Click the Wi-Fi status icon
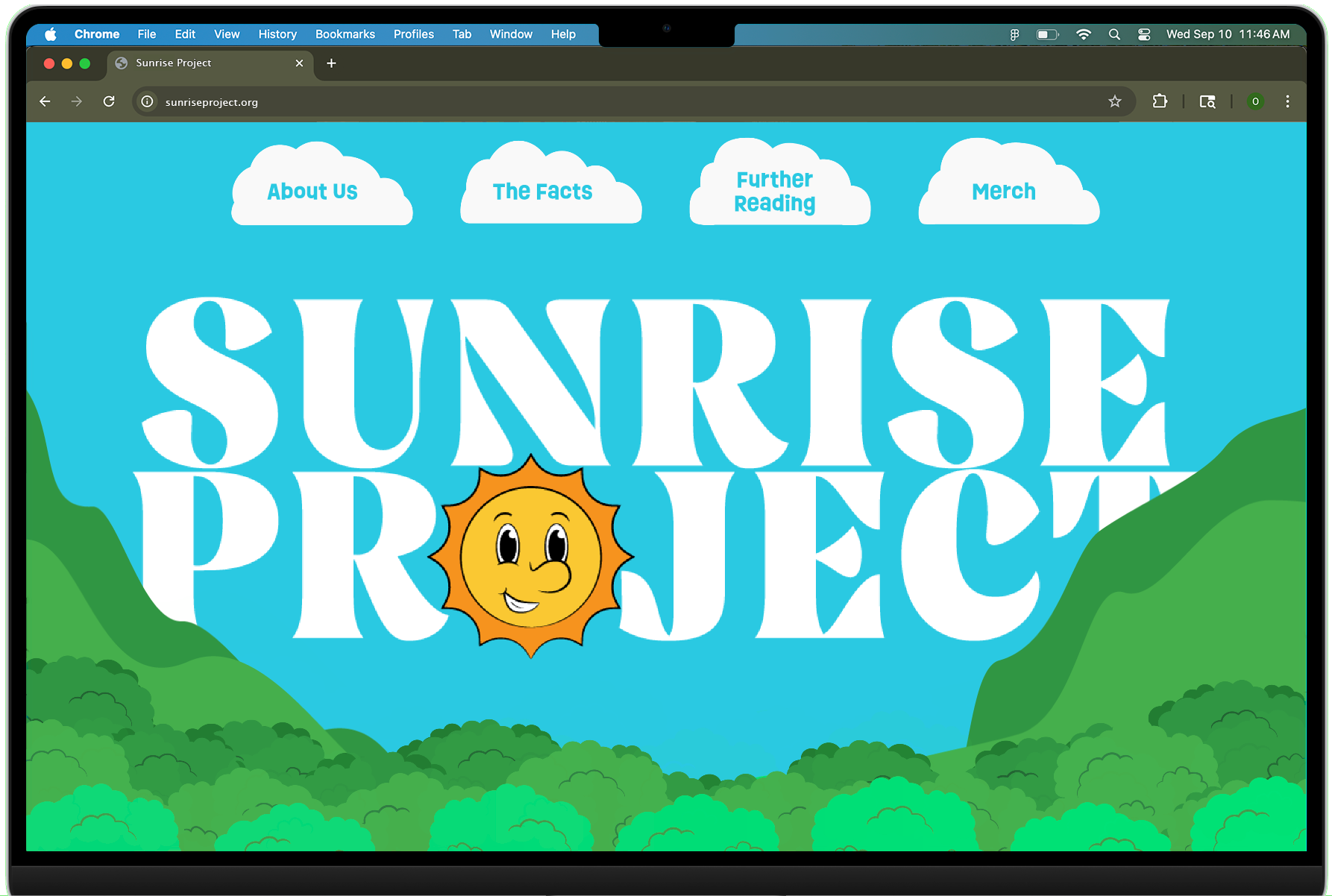Screen dimensions: 1332x896 click(1083, 34)
